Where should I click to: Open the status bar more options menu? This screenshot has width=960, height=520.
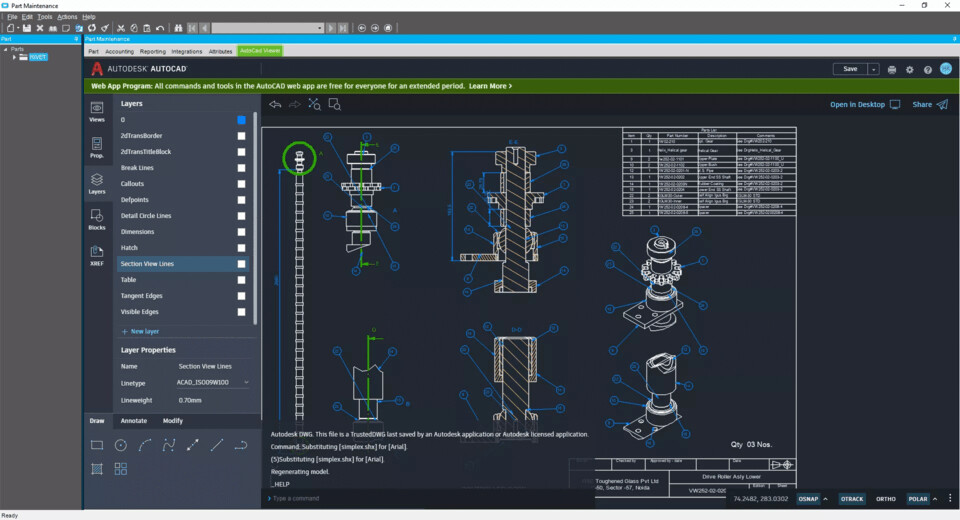pos(950,499)
